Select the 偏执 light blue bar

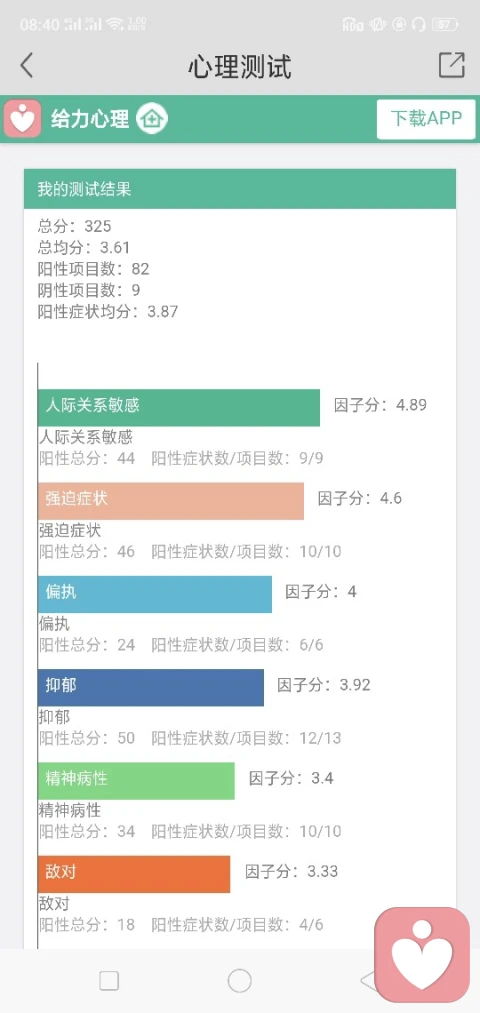pos(155,594)
